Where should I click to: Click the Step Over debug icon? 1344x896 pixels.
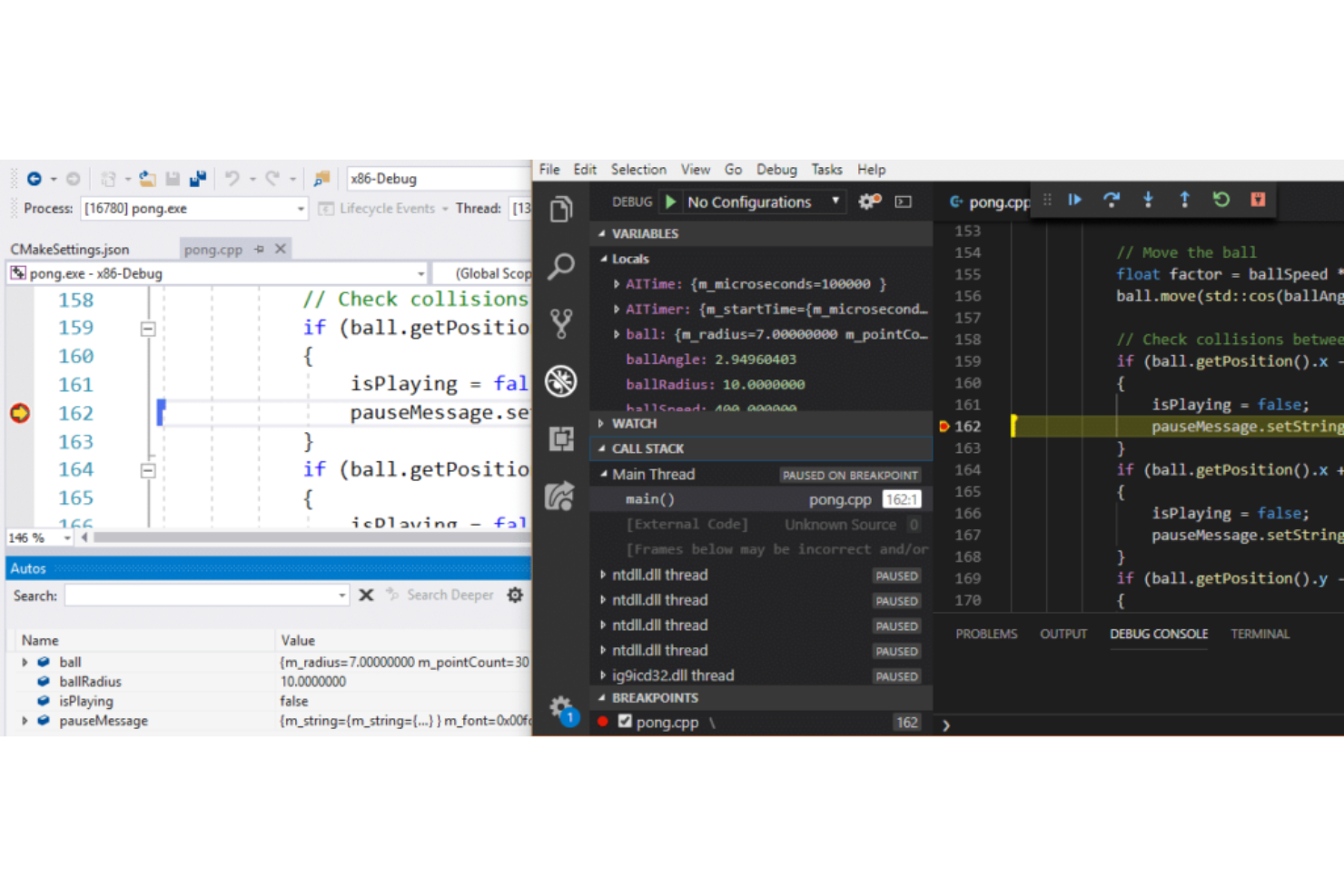click(1112, 201)
